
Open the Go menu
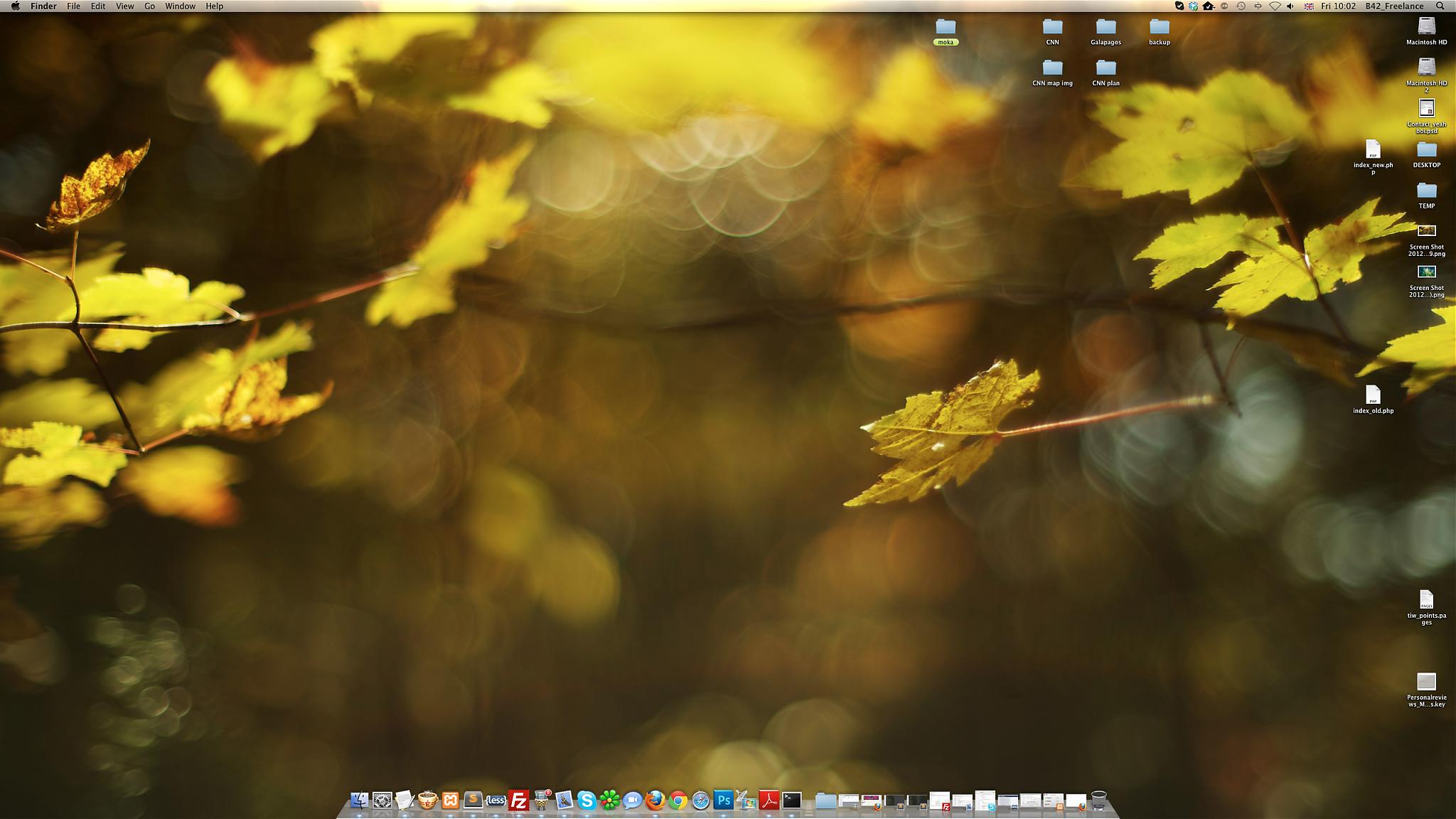tap(149, 6)
